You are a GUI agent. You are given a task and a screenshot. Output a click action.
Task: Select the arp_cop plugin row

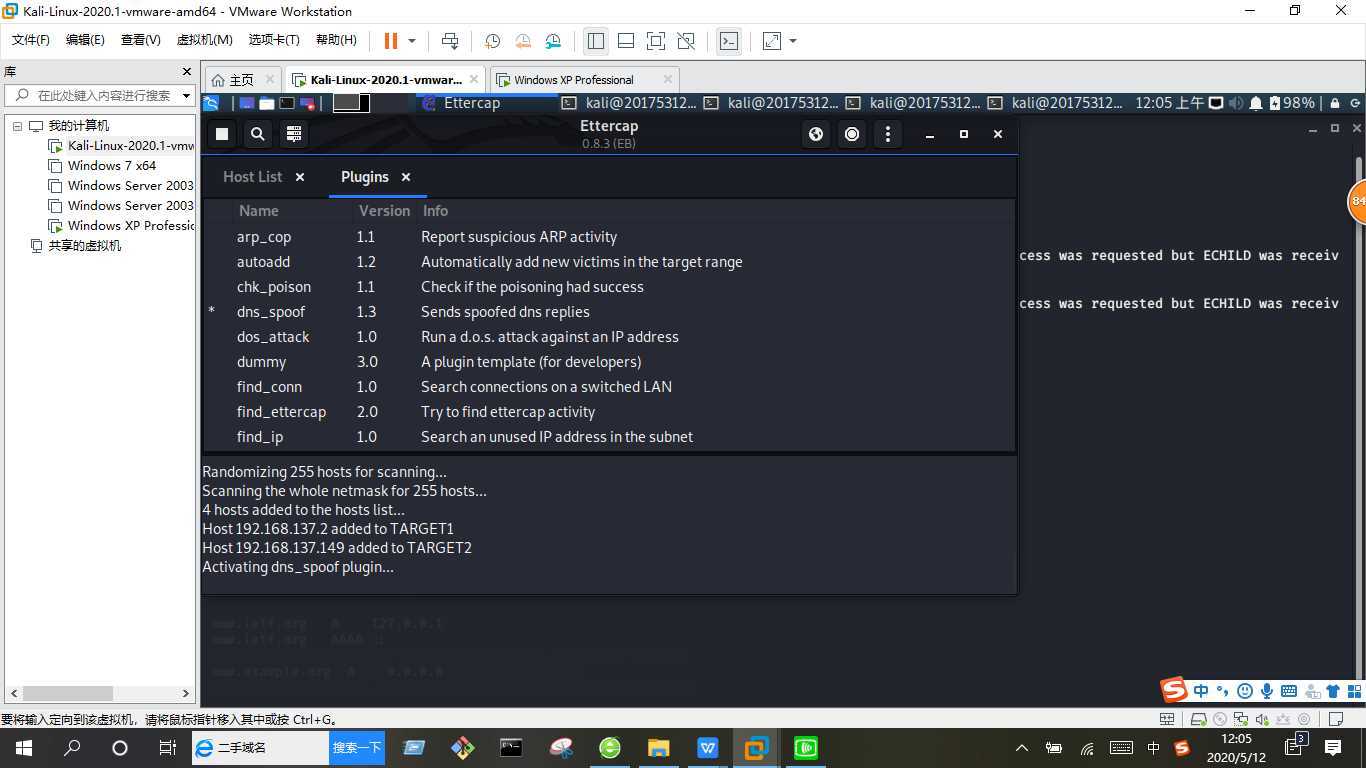pos(609,237)
